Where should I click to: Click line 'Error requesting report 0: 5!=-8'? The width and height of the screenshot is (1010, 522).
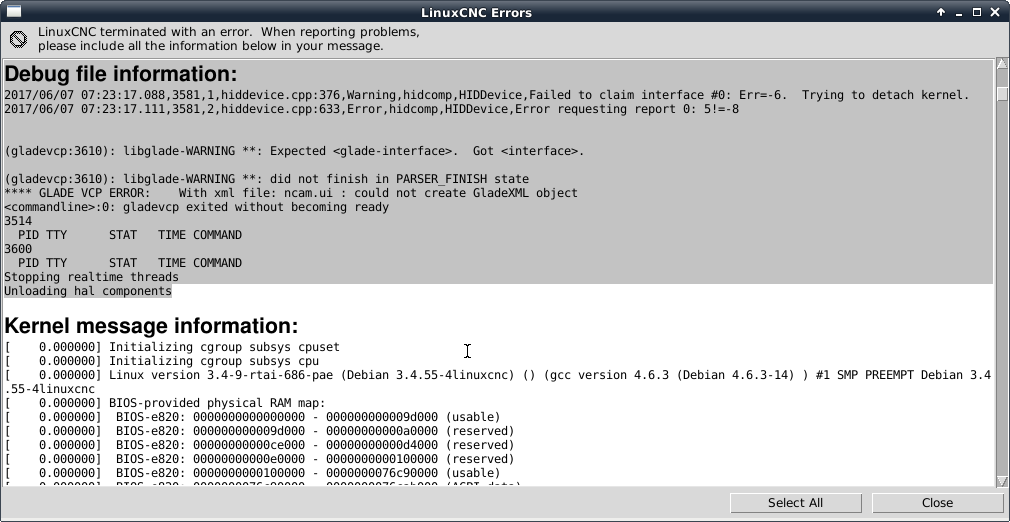(x=372, y=109)
